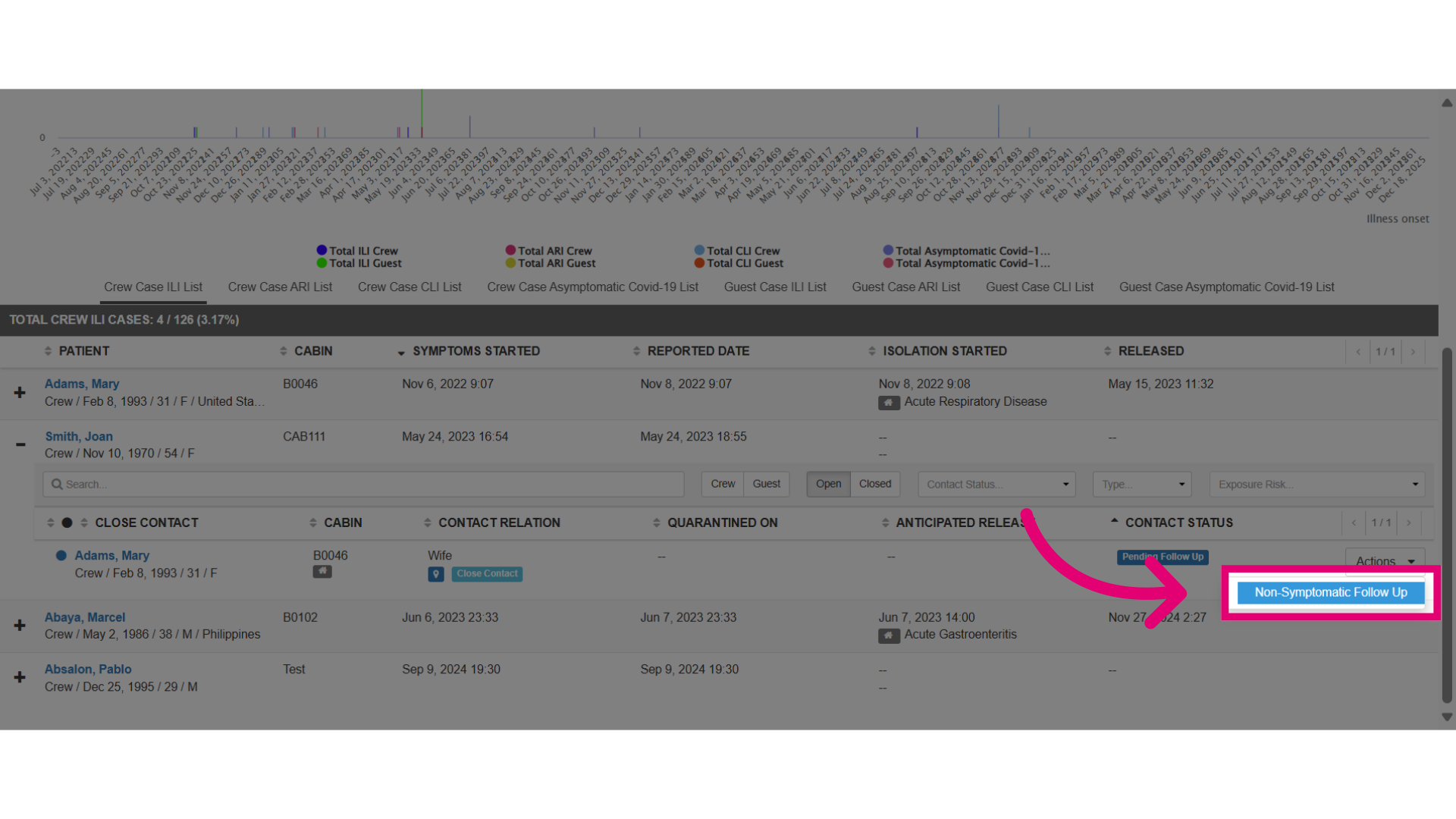This screenshot has height=819, width=1456.
Task: Open Crew Case Asymptomatic Covid-19 List tab
Action: point(593,287)
